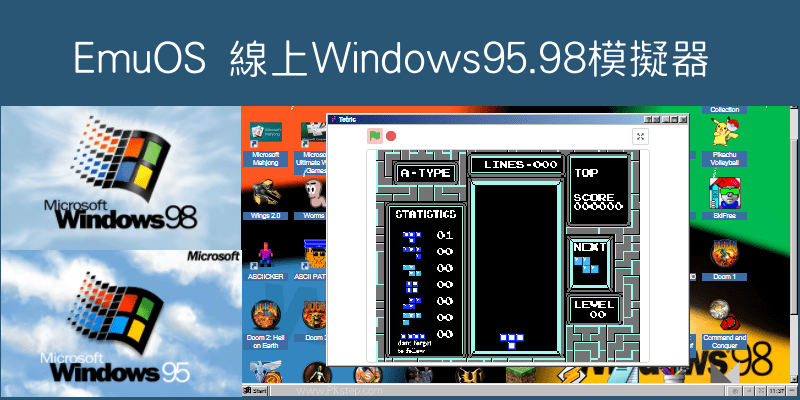800x400 pixels.
Task: Click the Minecraft grass block icon
Action: point(520,374)
